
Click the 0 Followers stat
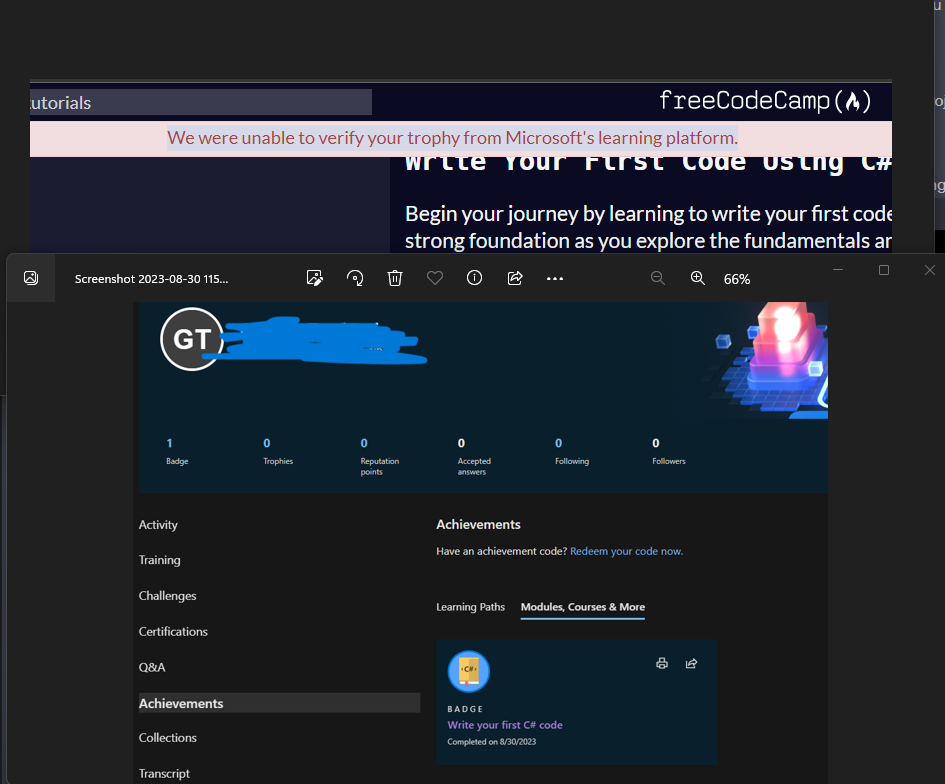click(x=669, y=451)
